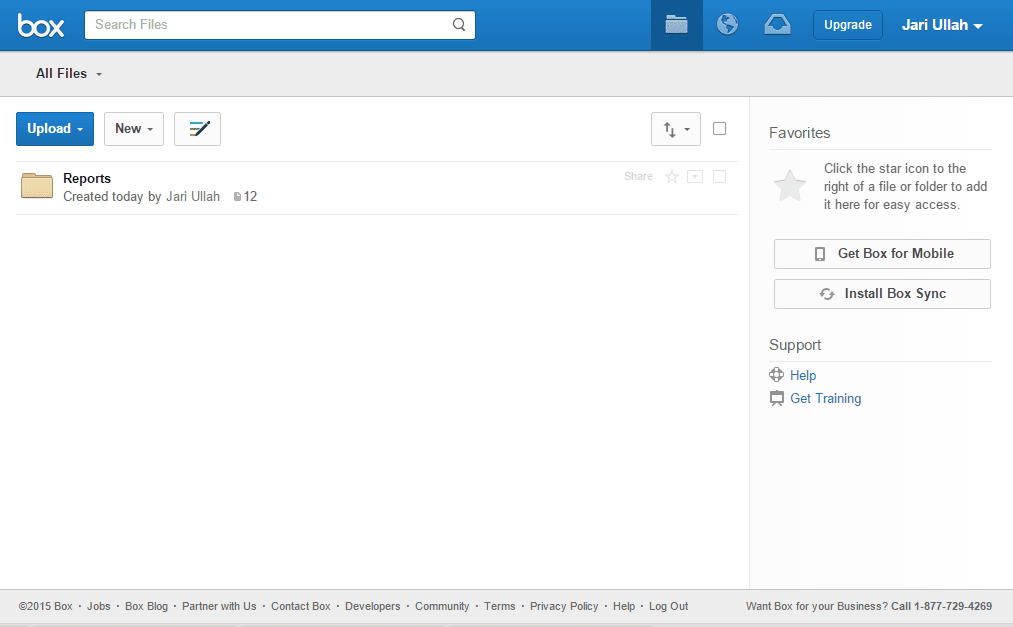Expand the All Files dropdown
This screenshot has width=1013, height=627.
[69, 74]
